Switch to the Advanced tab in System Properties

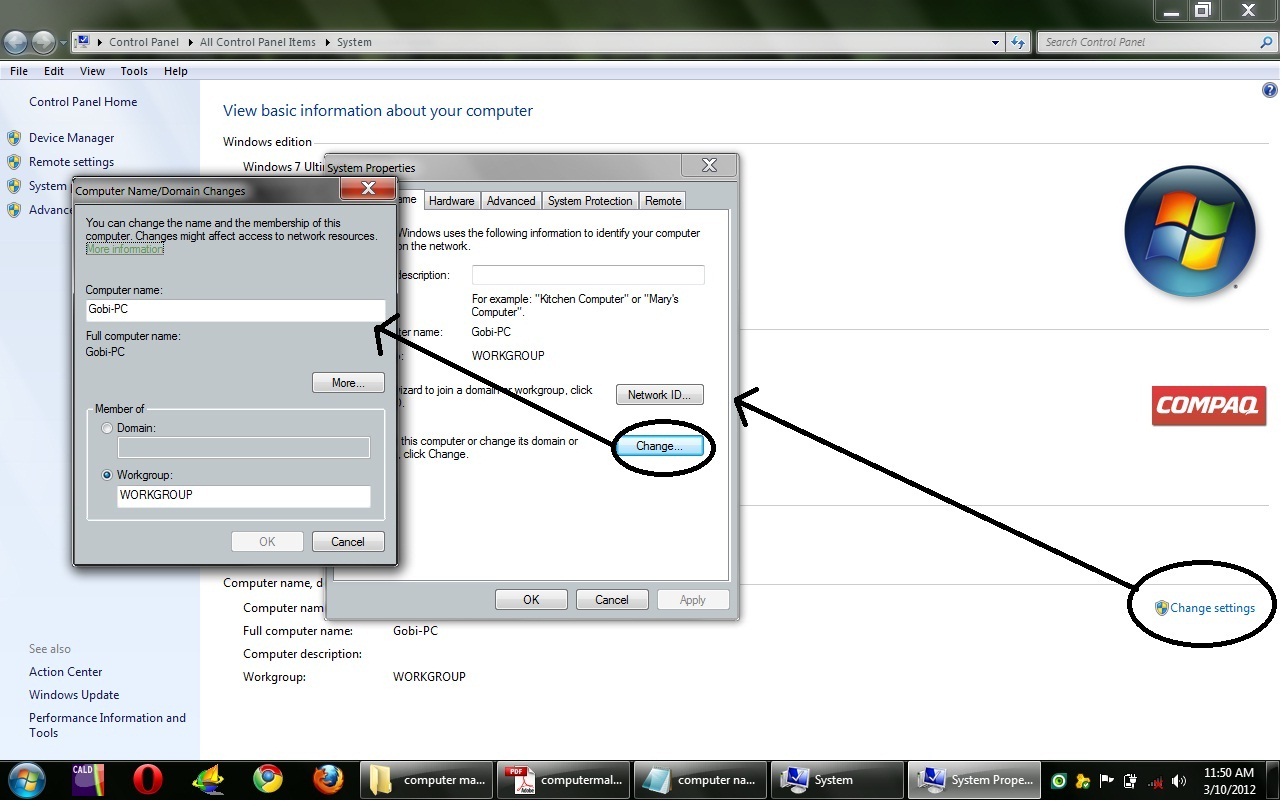[x=511, y=200]
